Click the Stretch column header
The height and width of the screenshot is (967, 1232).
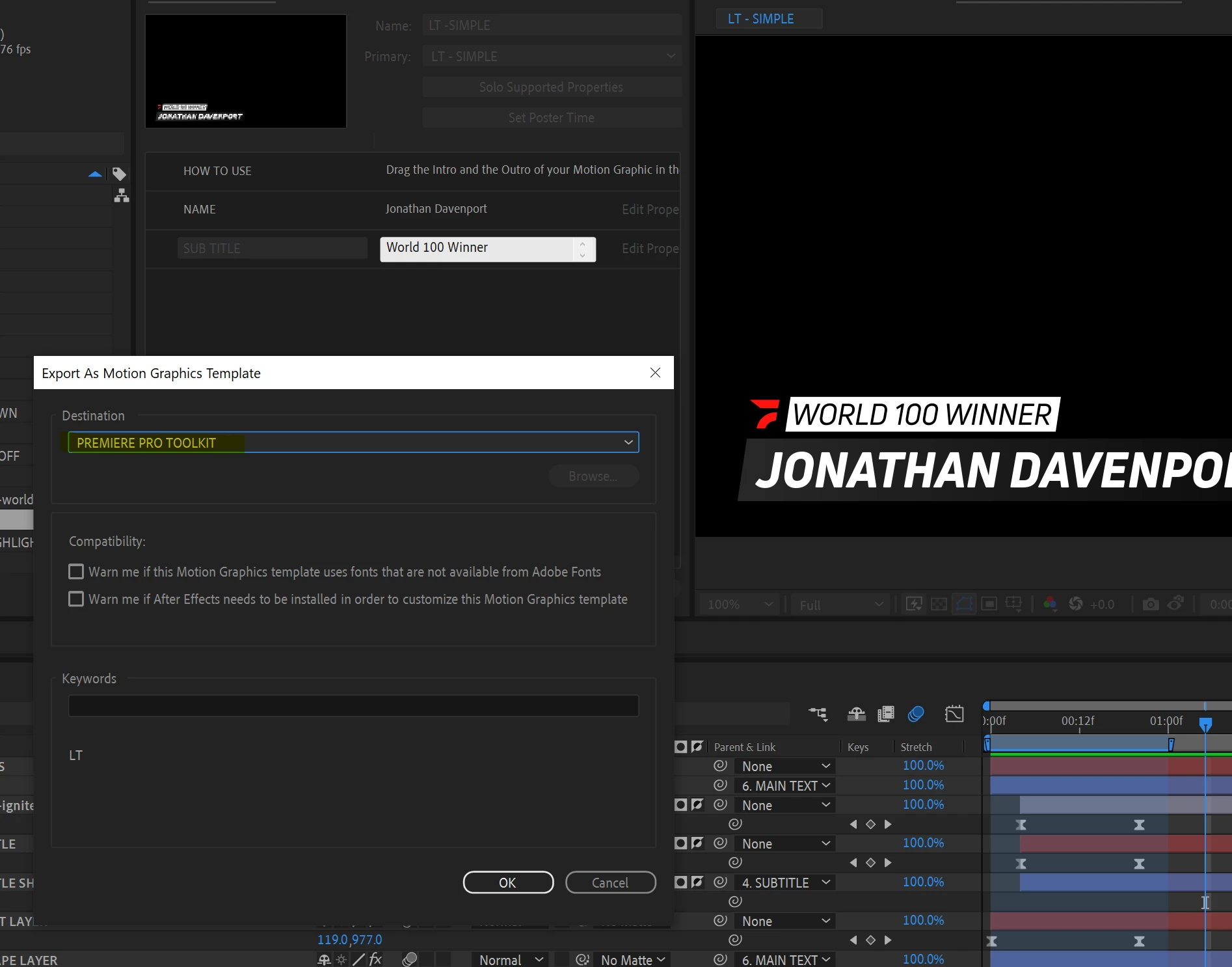[916, 747]
